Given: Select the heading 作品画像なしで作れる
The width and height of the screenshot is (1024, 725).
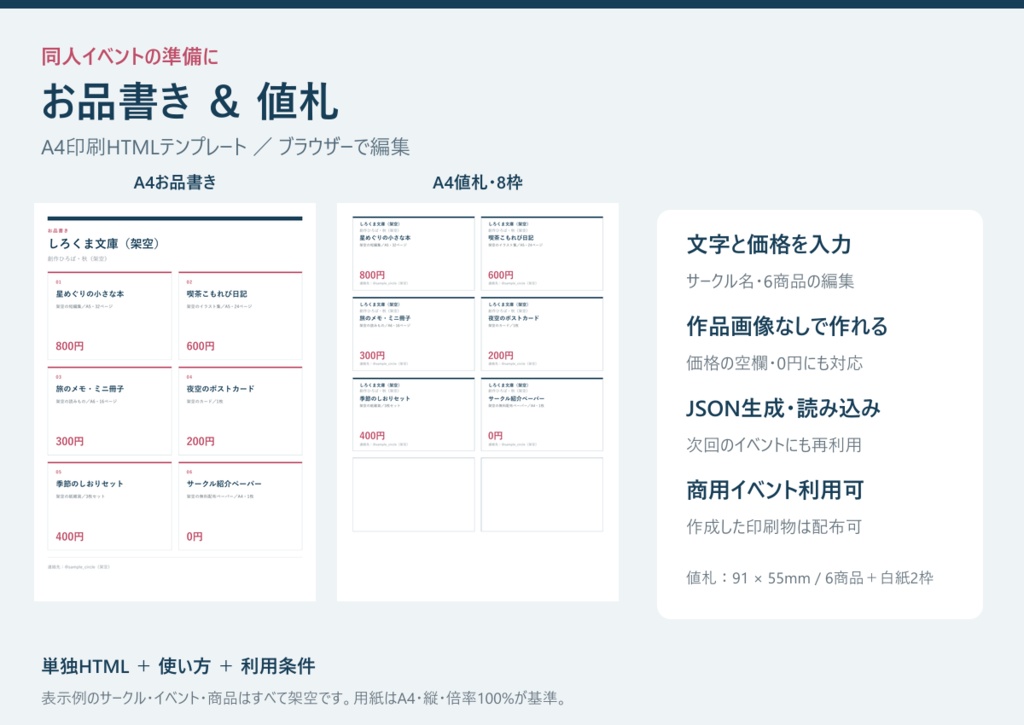Looking at the screenshot, I should click(787, 326).
